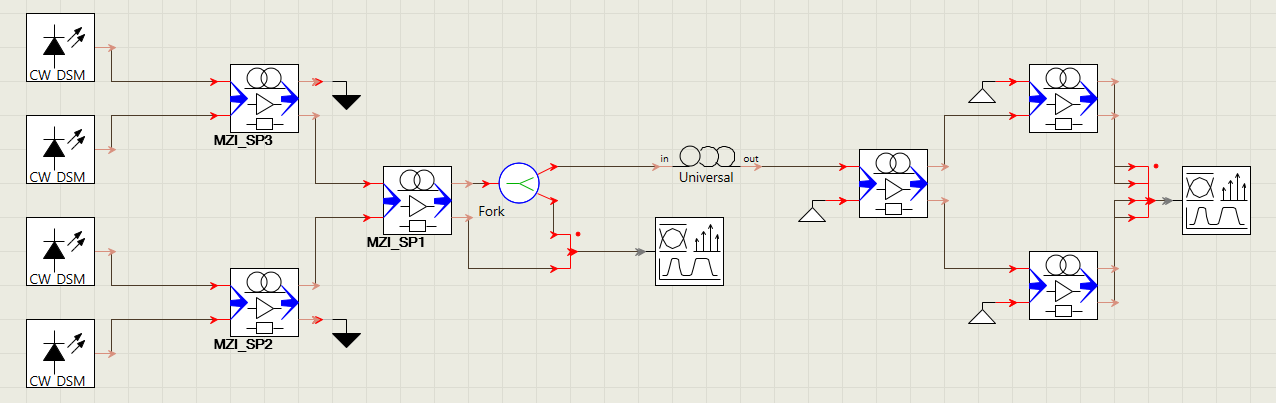Select the lower-right unlabeled MZI block
This screenshot has width=1276, height=403.
(x=1063, y=286)
